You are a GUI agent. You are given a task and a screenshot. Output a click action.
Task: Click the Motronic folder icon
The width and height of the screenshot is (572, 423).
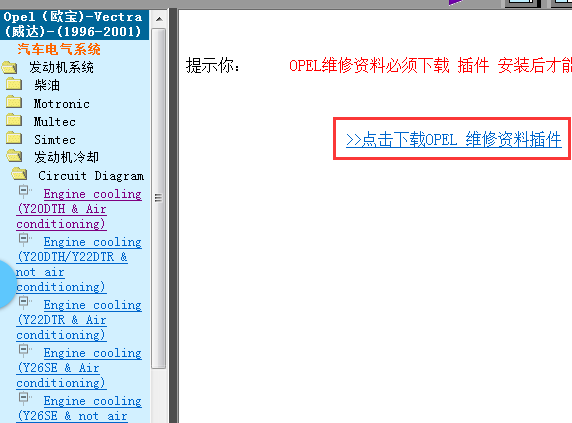pos(14,102)
